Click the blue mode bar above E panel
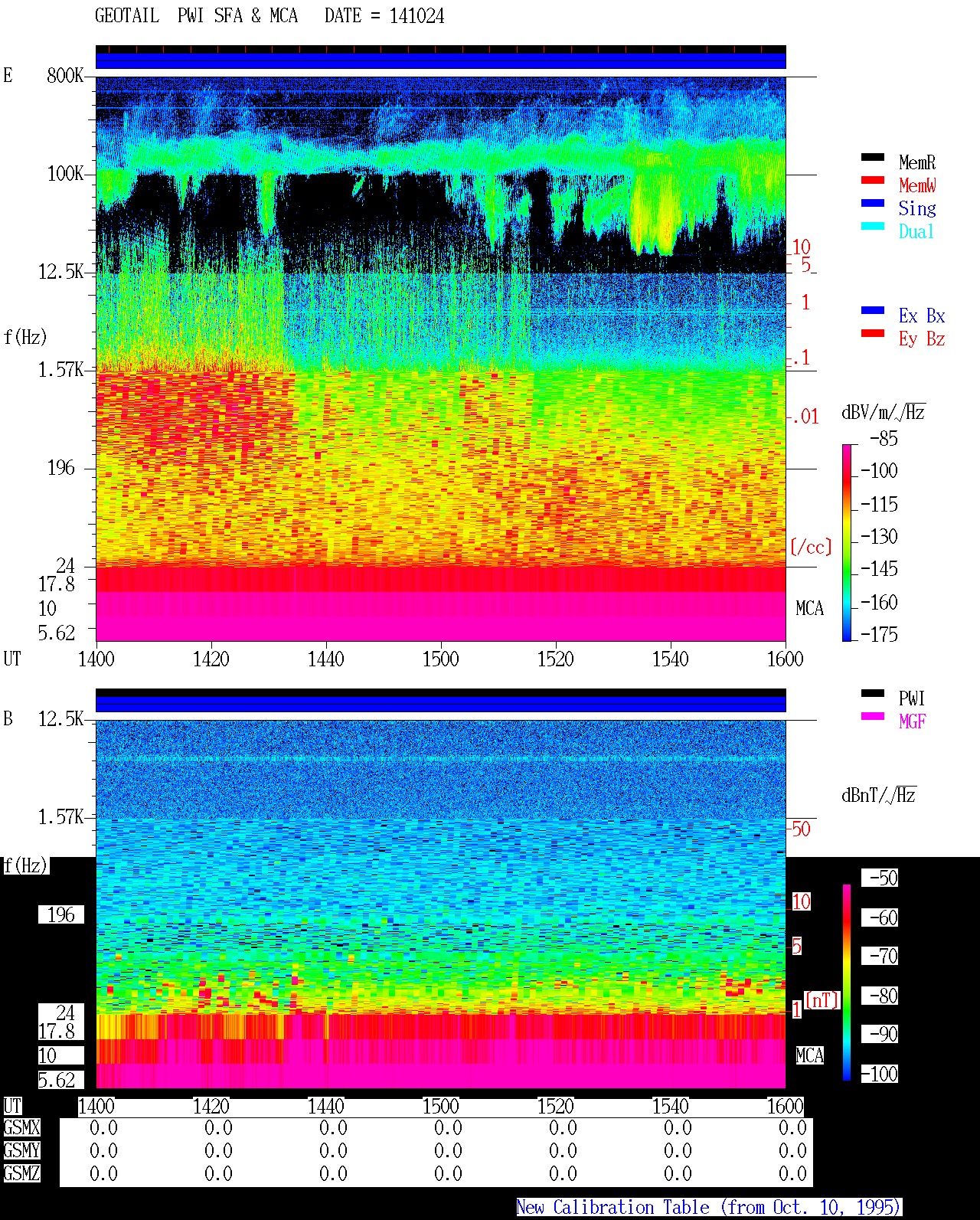980x1220 pixels. click(x=440, y=60)
